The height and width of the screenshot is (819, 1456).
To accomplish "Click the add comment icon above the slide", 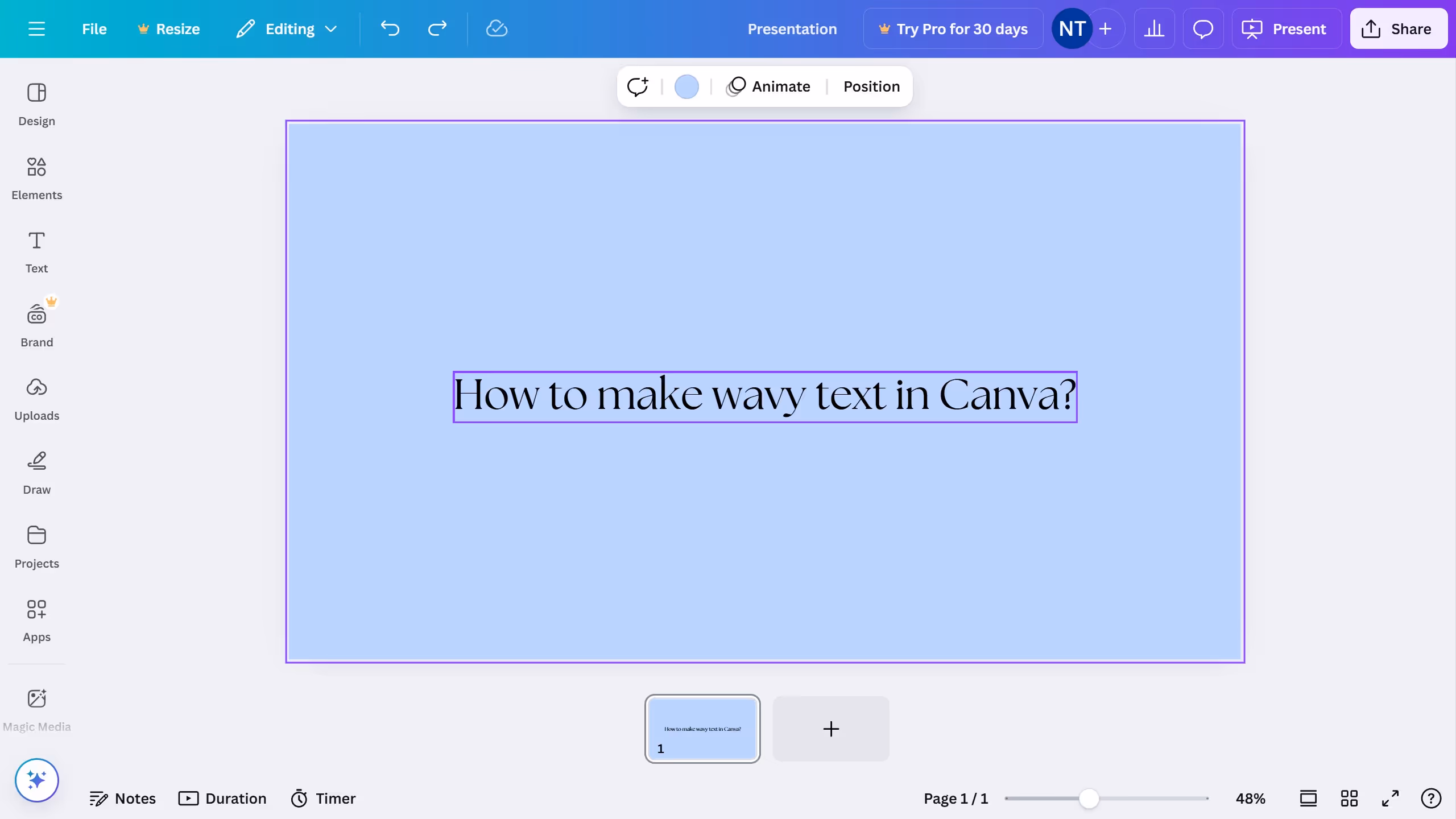I will pyautogui.click(x=638, y=86).
